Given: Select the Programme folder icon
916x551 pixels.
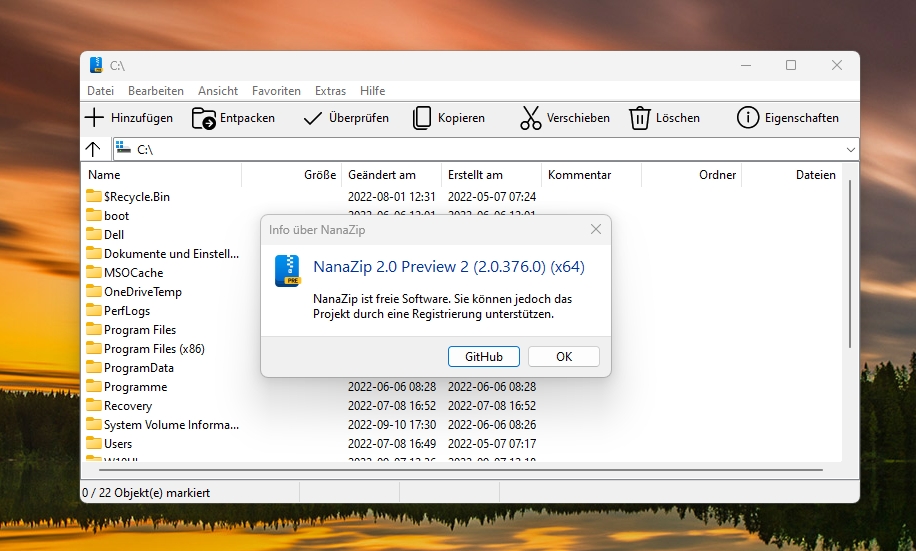Looking at the screenshot, I should (x=93, y=386).
